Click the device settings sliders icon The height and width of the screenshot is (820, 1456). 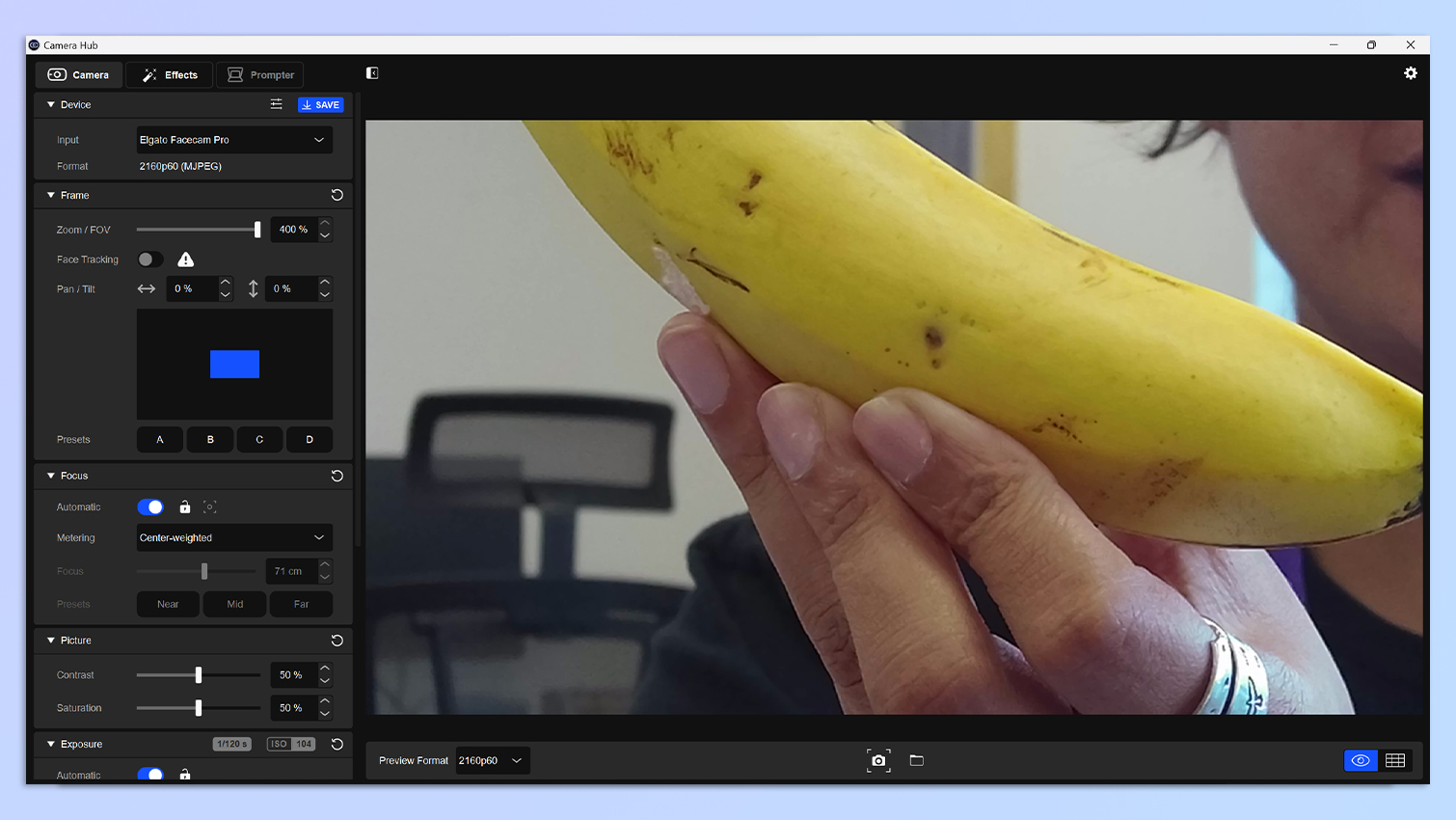coord(276,104)
